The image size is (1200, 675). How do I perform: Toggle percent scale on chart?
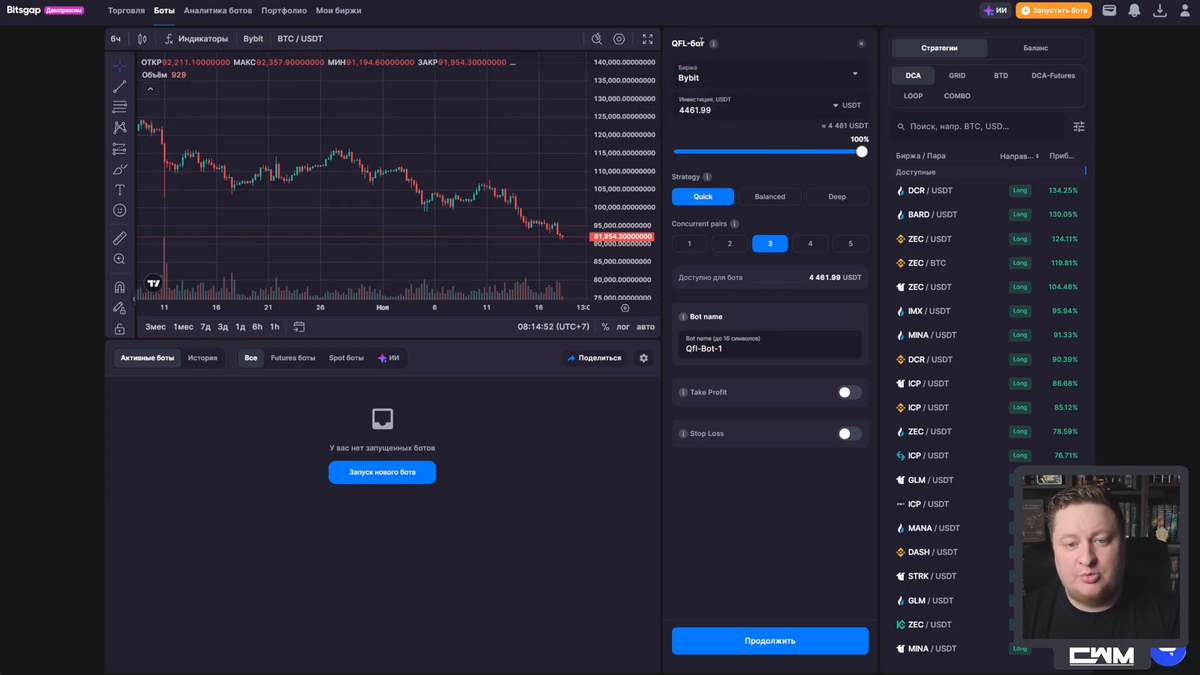coord(605,327)
